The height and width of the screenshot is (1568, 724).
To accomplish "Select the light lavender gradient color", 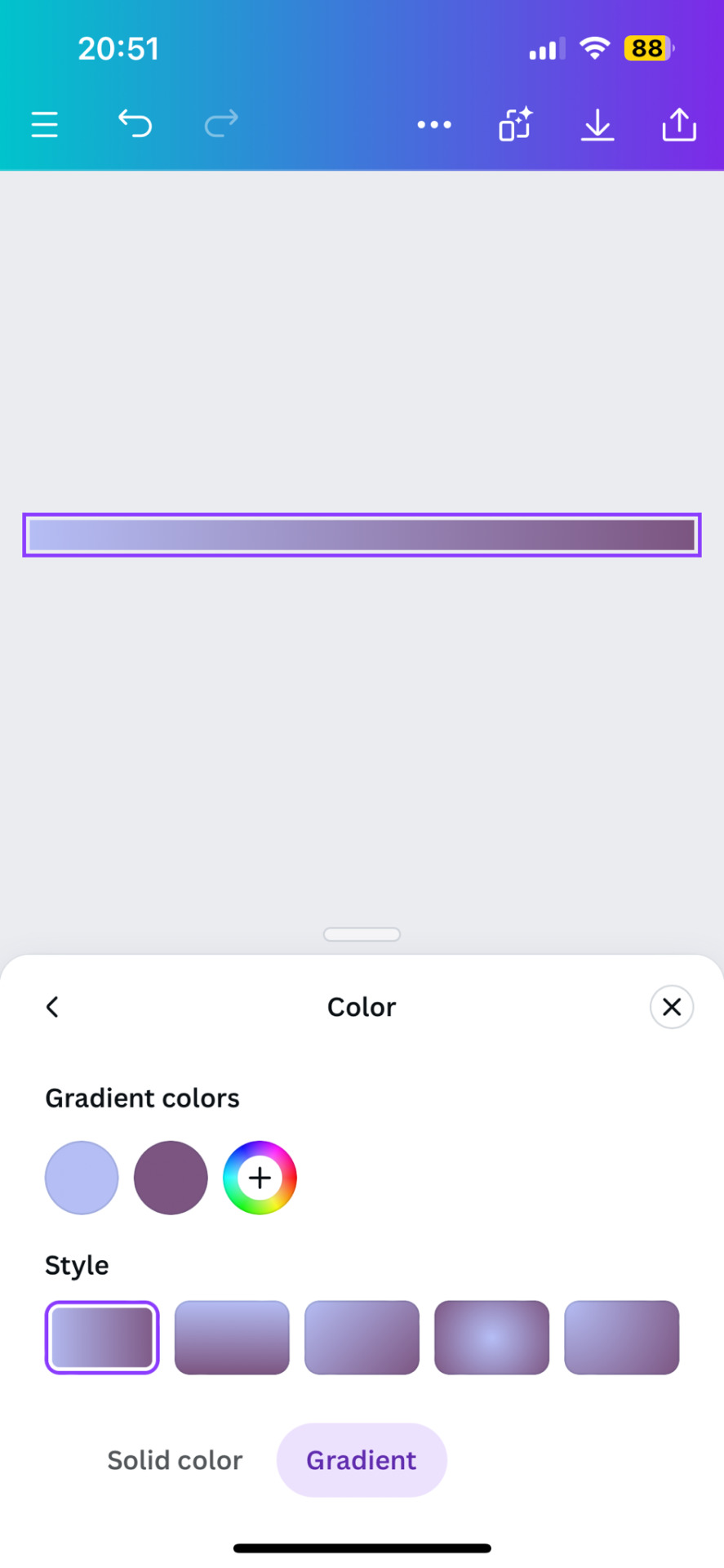I will (82, 1178).
